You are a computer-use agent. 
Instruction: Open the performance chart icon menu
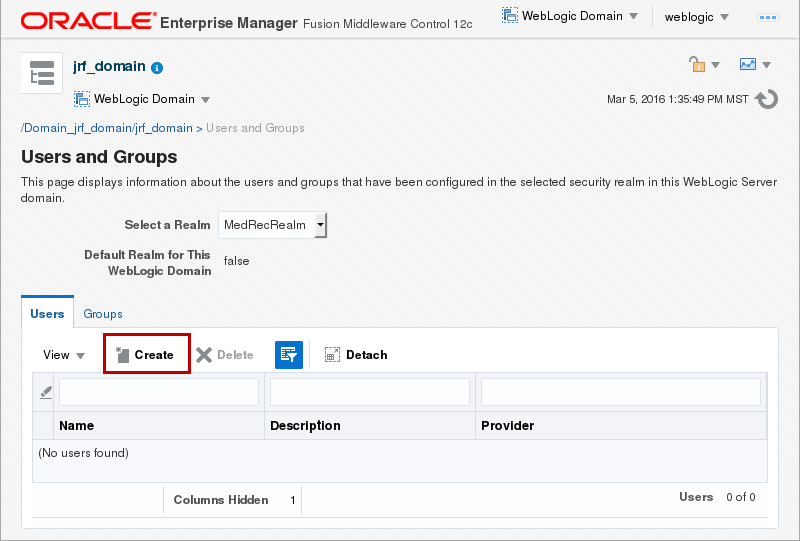point(754,65)
